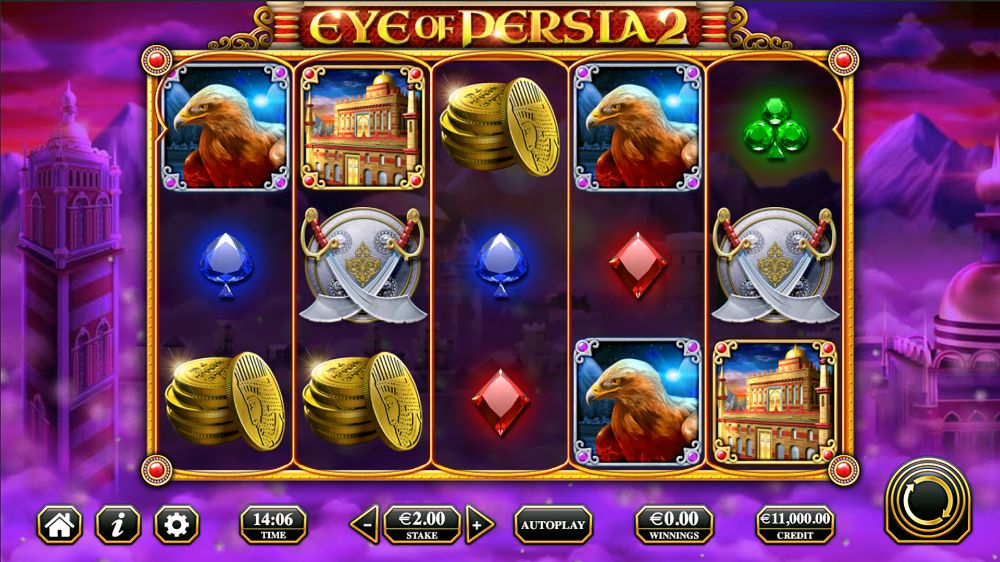Image resolution: width=1000 pixels, height=562 pixels.
Task: Start Autoplay mode
Action: [553, 524]
